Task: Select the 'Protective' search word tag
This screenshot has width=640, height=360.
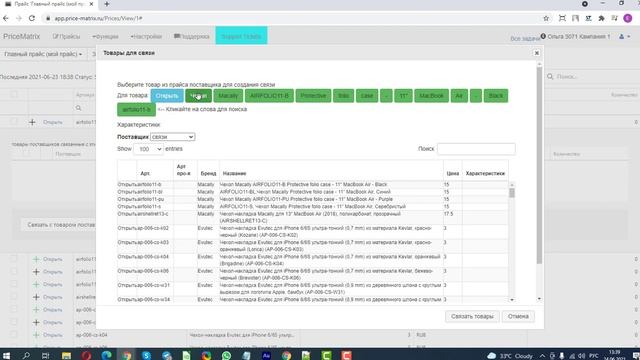Action: pyautogui.click(x=313, y=96)
